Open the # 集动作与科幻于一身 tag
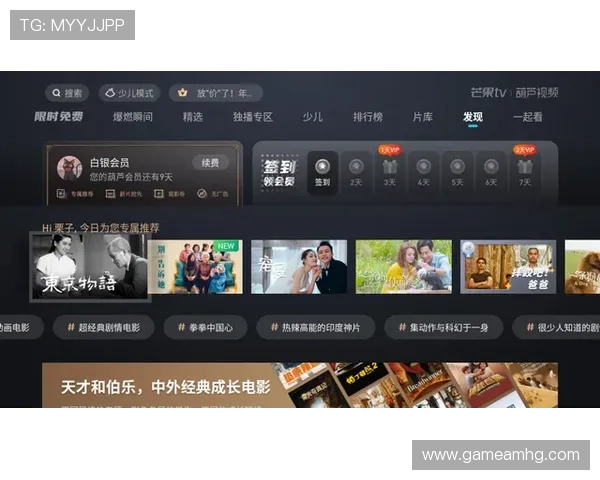Image resolution: width=600 pixels, height=480 pixels. 443,327
